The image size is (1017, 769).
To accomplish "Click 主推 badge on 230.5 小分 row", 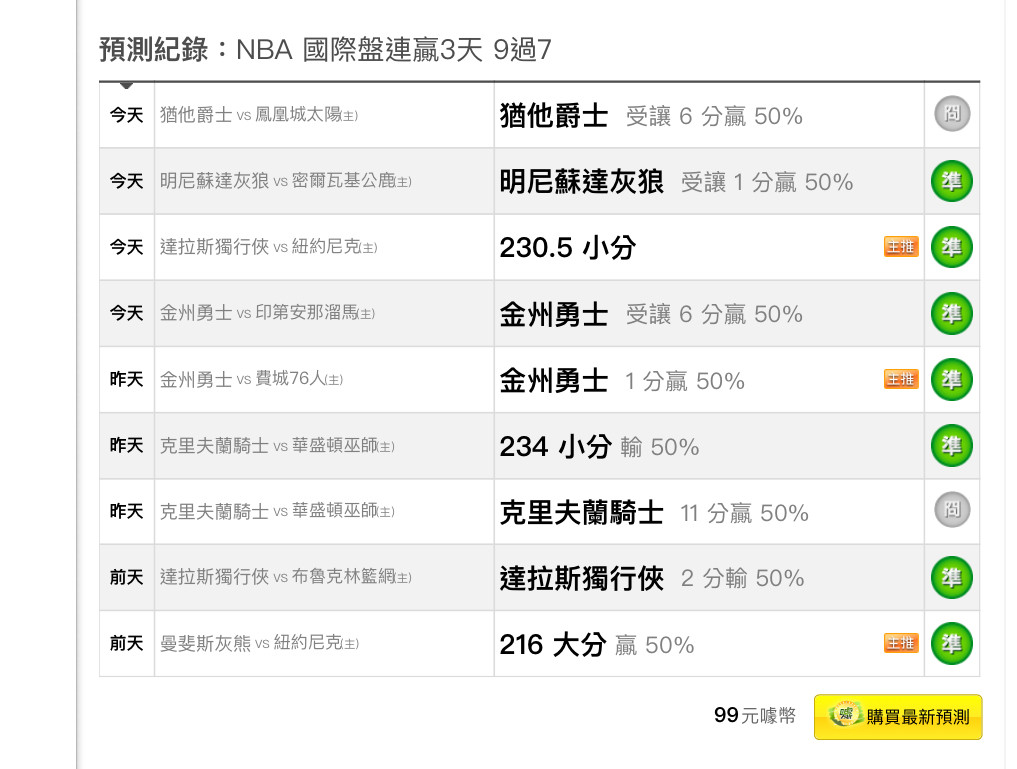I will coord(901,247).
